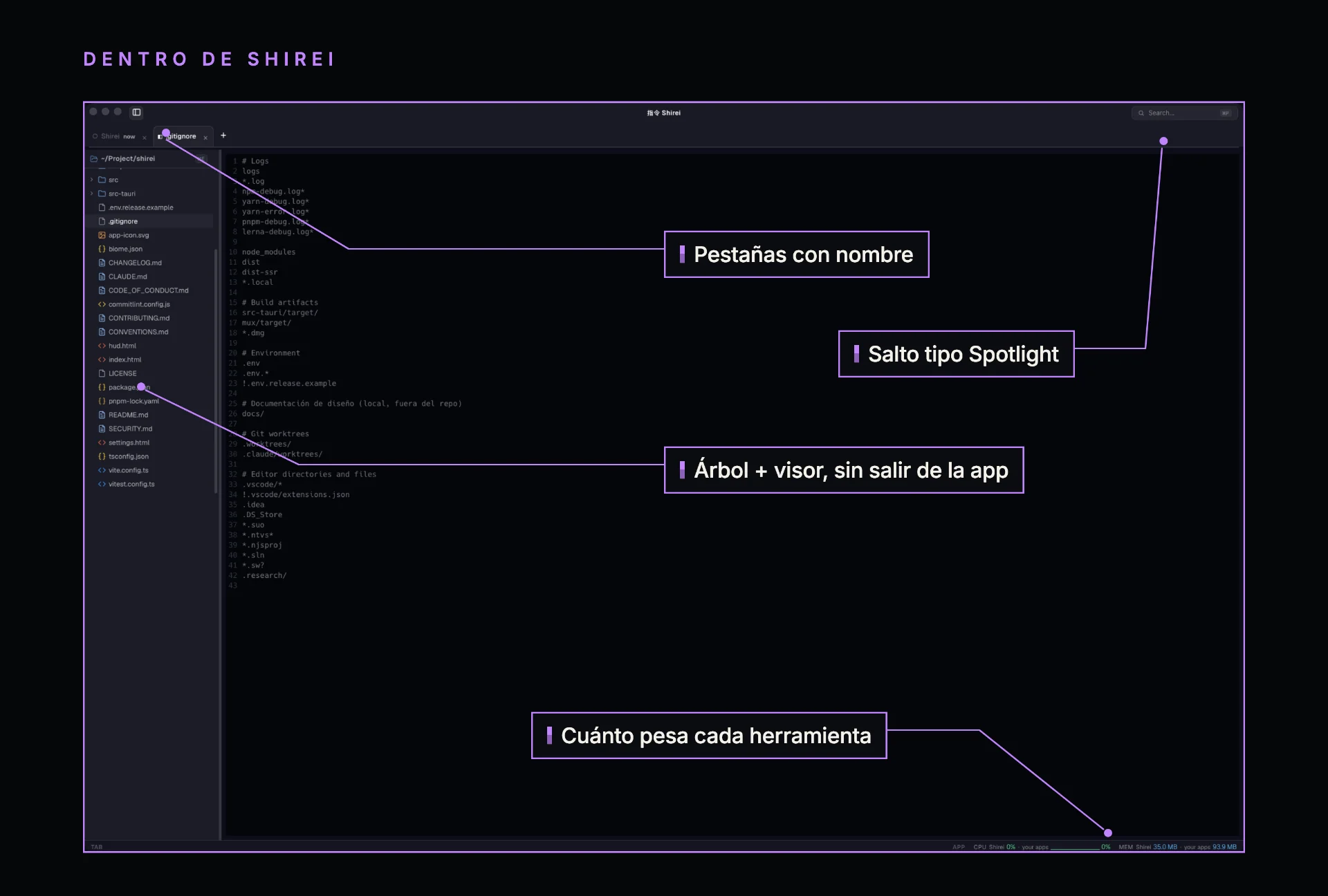Open CLAUDE.md in the viewer
Screen dimensions: 1328x896
(128, 277)
